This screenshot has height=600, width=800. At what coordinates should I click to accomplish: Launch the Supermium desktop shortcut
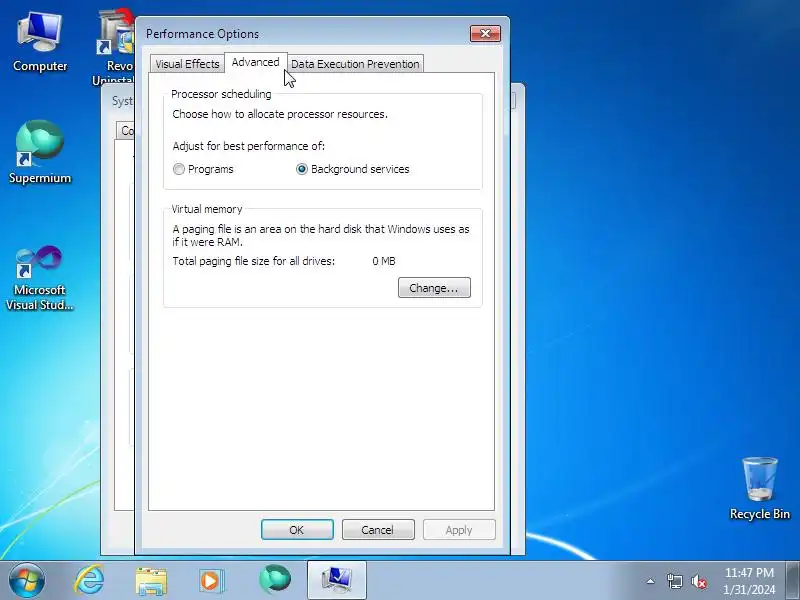tap(40, 152)
